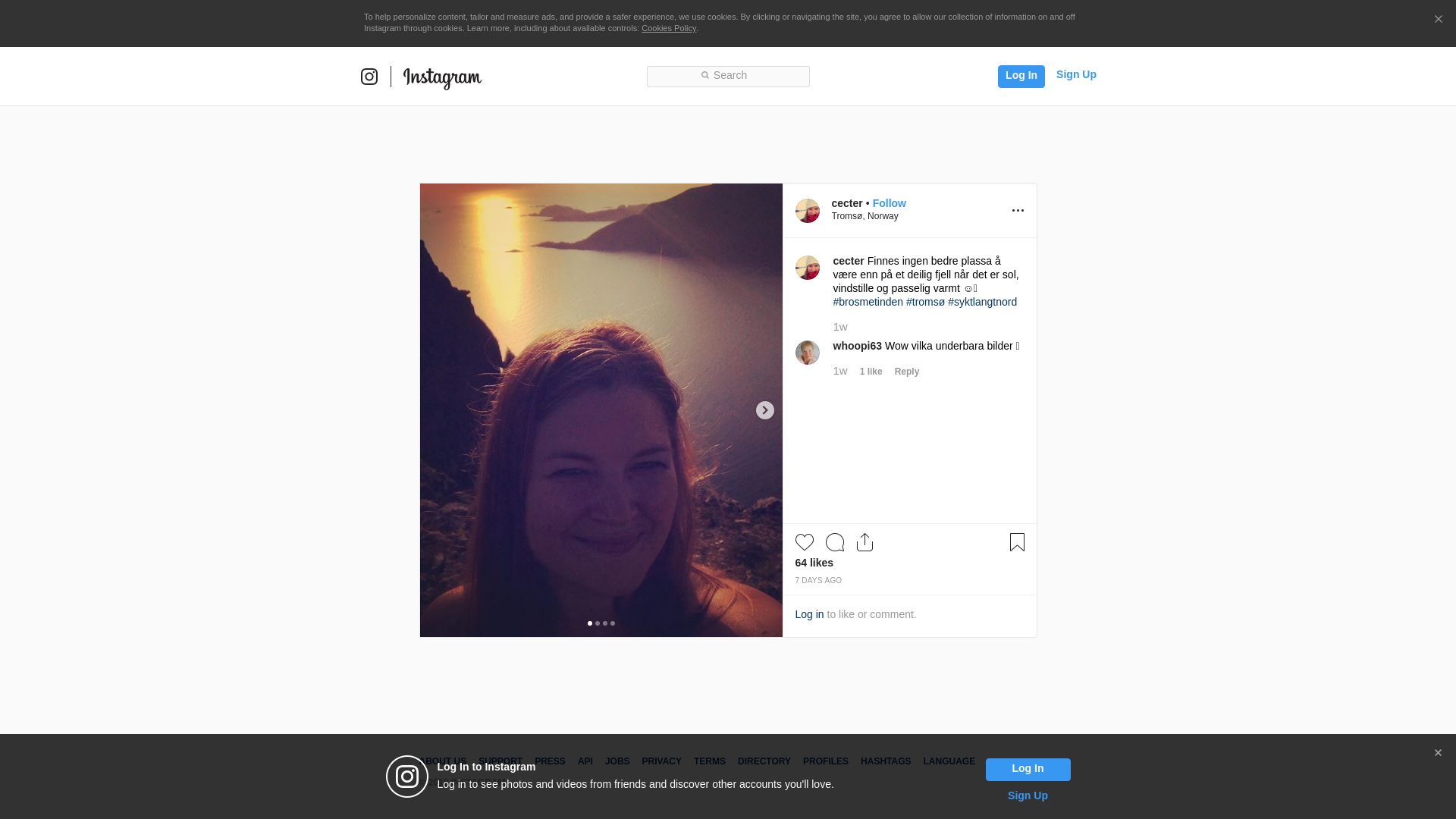Dismiss the cookie notice banner
Screen dimensions: 1456x819
click(x=1438, y=20)
